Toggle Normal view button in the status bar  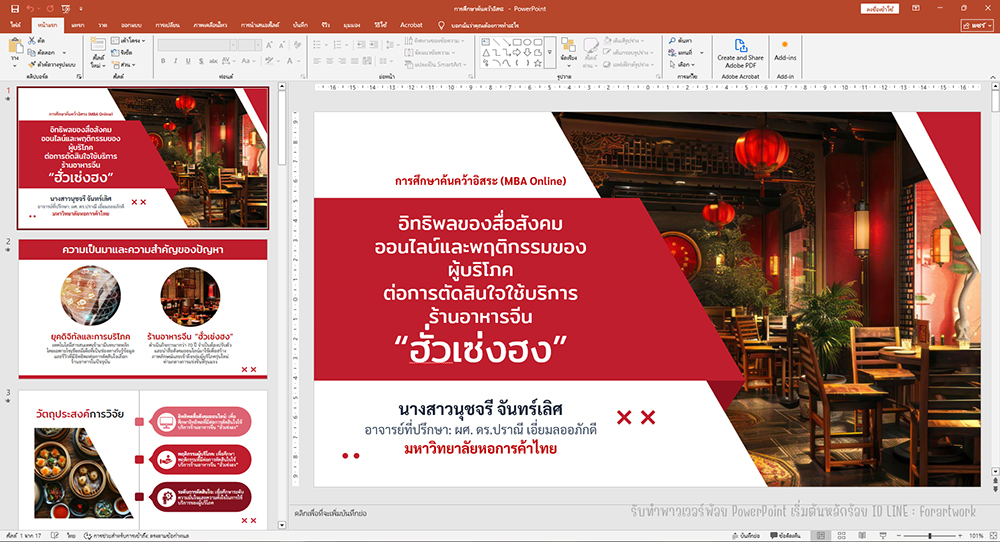pyautogui.click(x=821, y=536)
